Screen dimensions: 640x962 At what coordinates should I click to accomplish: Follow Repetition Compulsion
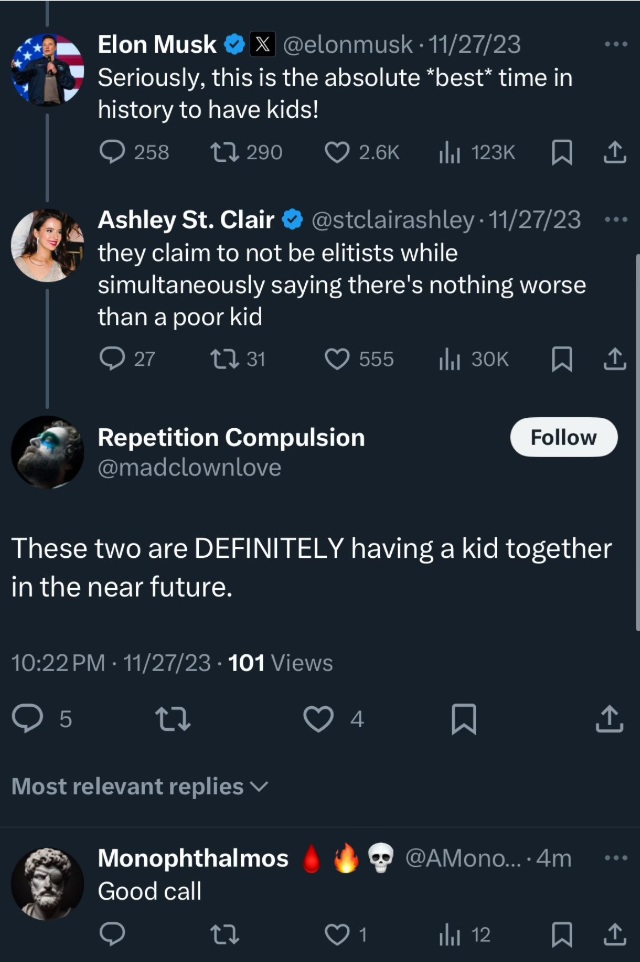point(563,437)
